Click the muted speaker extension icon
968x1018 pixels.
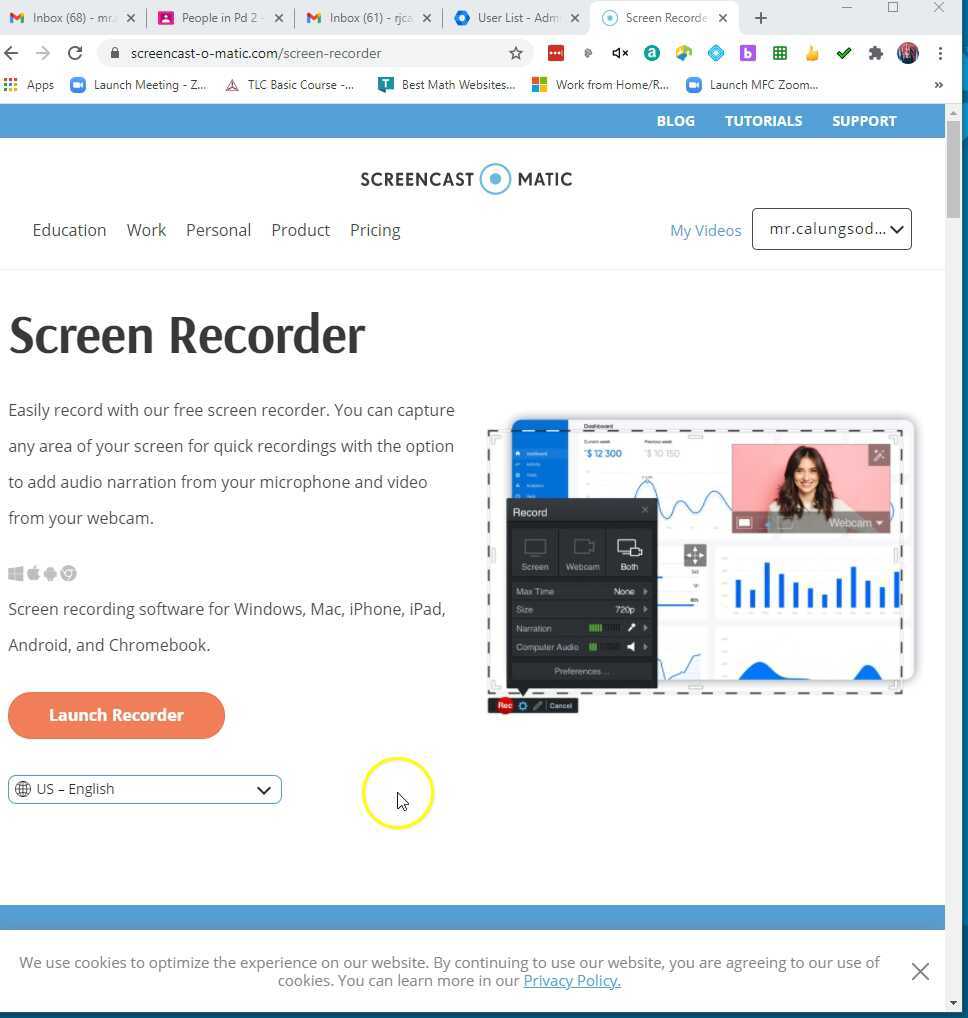click(620, 53)
